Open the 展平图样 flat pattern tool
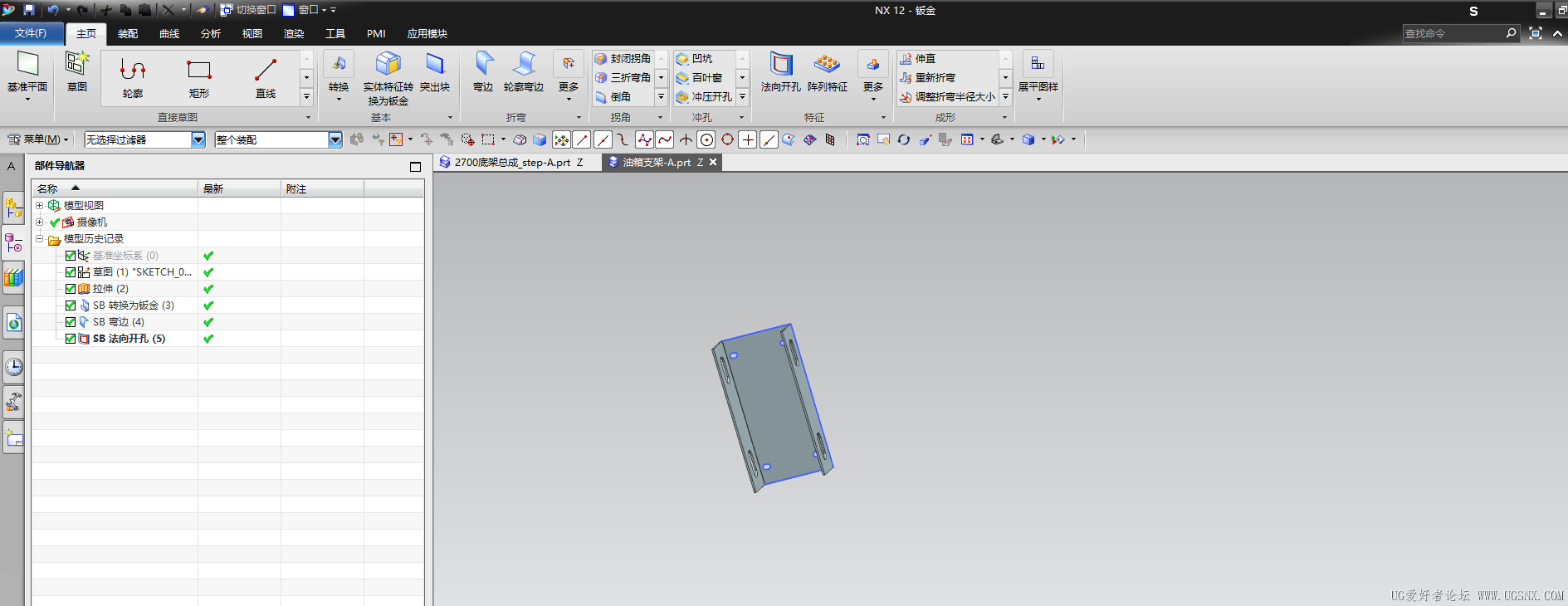Image resolution: width=1568 pixels, height=606 pixels. (1038, 75)
